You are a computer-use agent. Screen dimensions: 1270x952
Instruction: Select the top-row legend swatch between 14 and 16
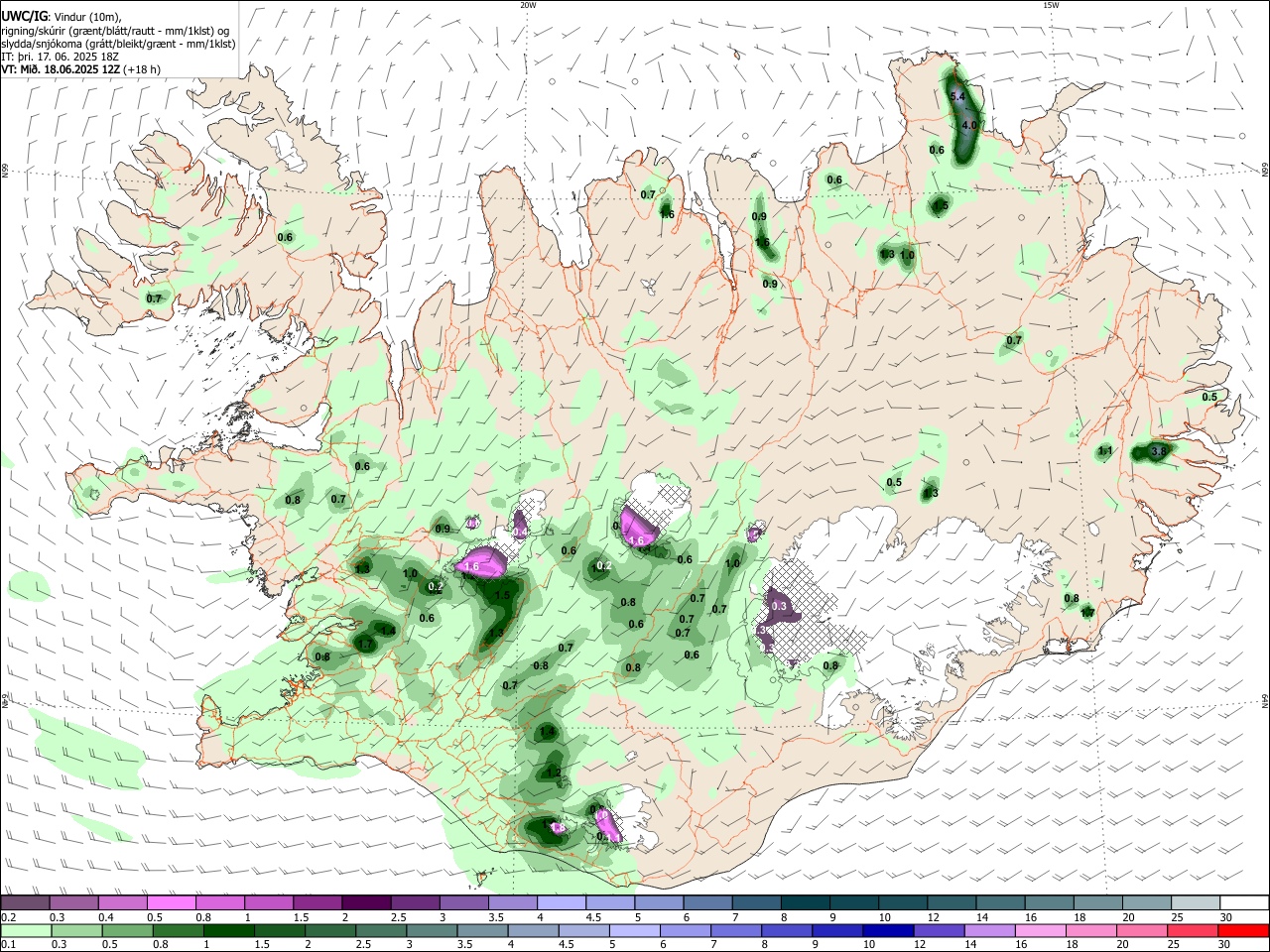(999, 902)
